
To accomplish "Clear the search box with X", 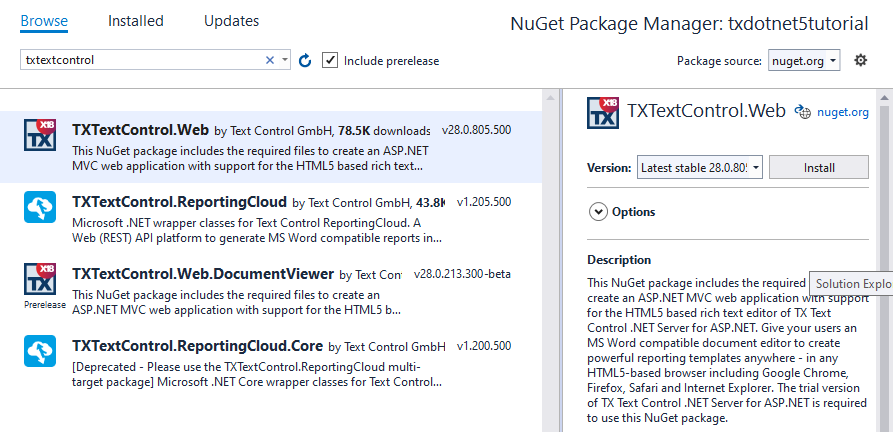I will 270,60.
